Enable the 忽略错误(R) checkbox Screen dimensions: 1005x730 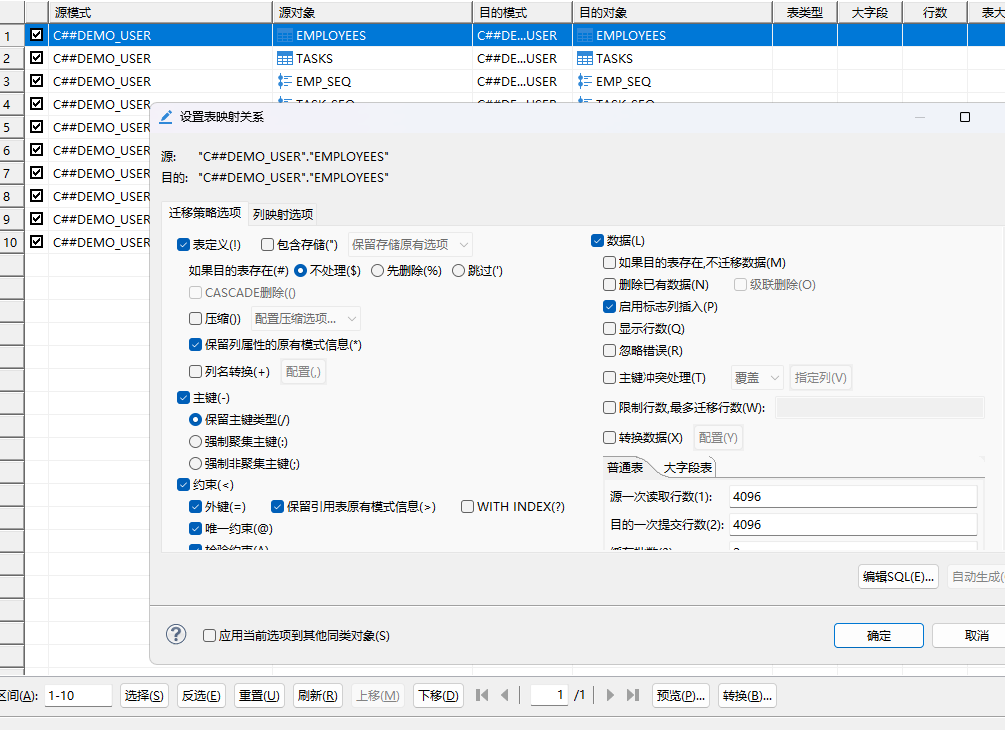pos(609,350)
